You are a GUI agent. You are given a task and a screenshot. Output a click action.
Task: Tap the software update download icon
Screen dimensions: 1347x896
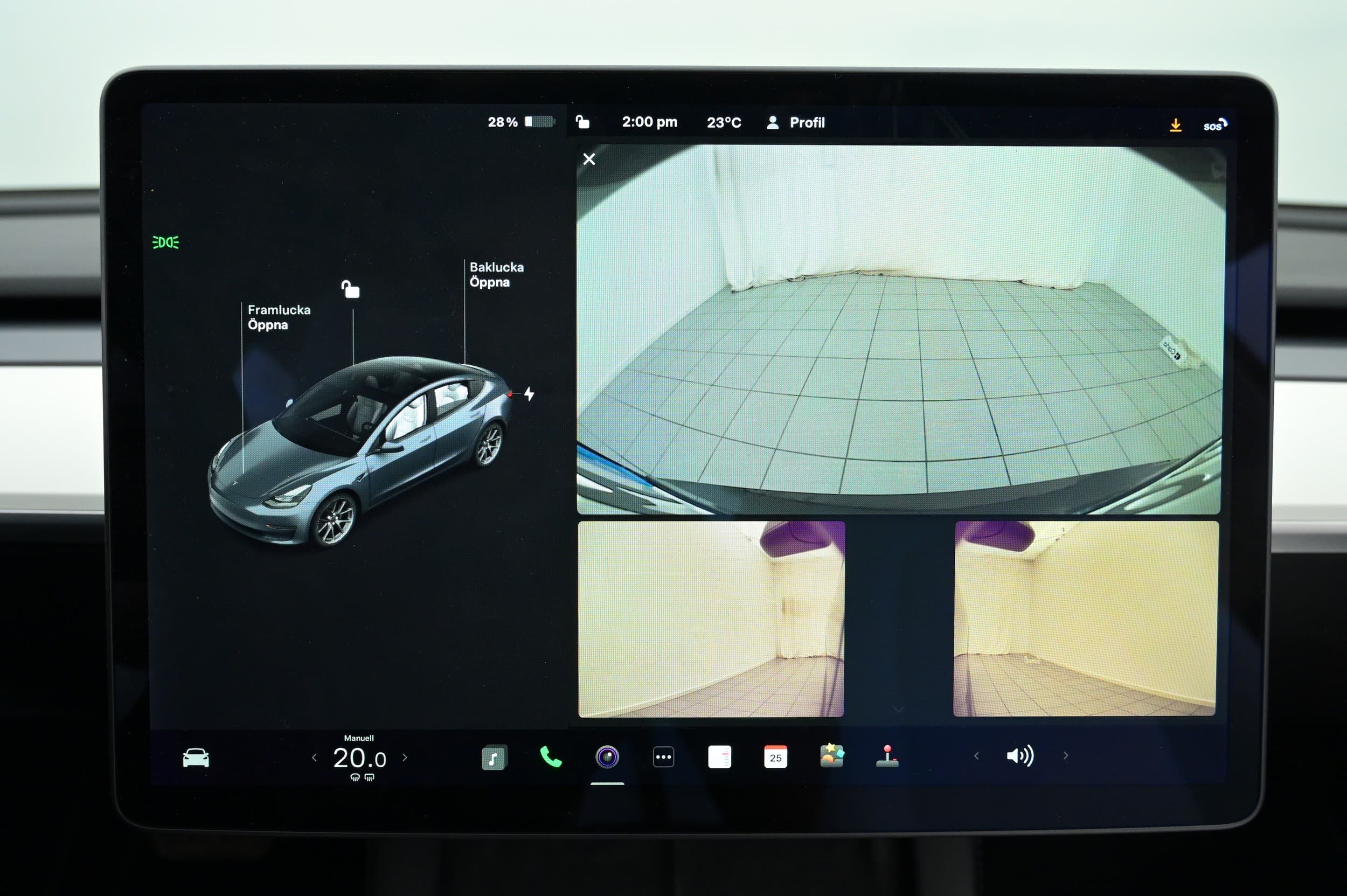pos(1176,124)
